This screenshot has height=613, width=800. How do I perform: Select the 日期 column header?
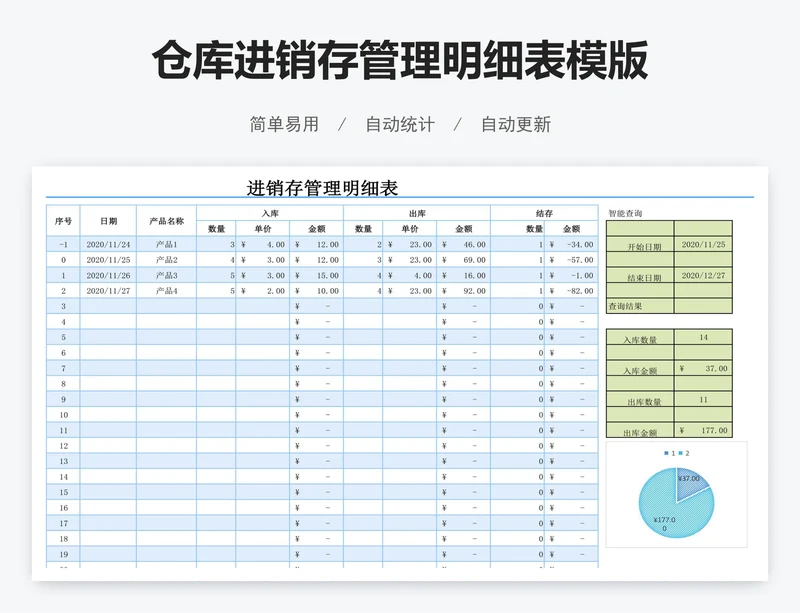108,221
